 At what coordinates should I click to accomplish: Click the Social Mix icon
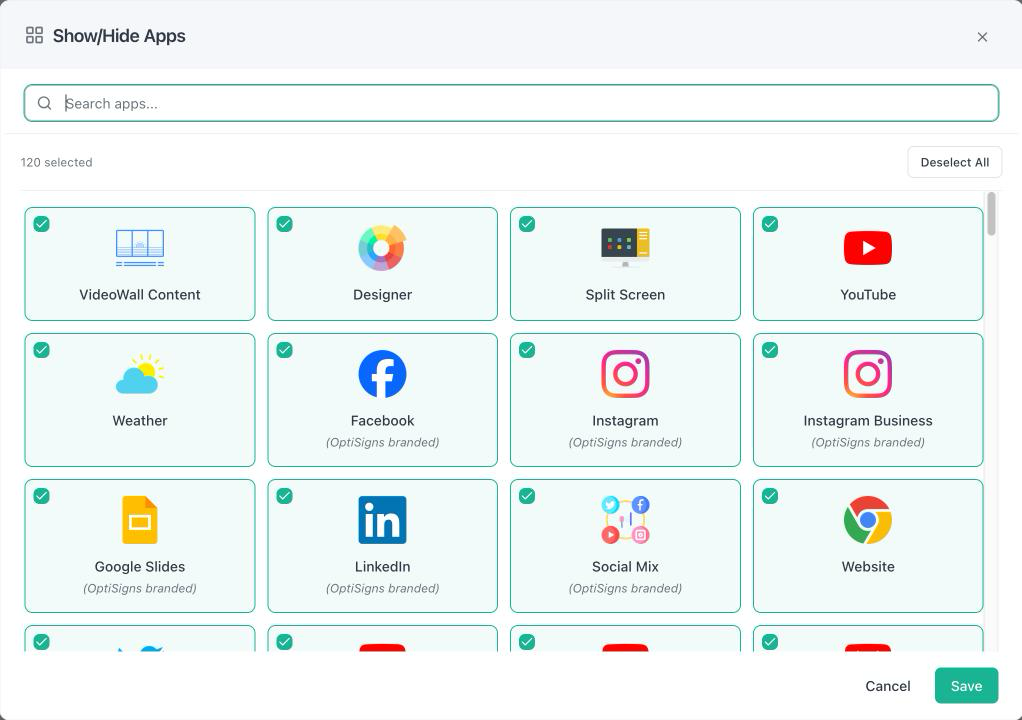[x=625, y=520]
